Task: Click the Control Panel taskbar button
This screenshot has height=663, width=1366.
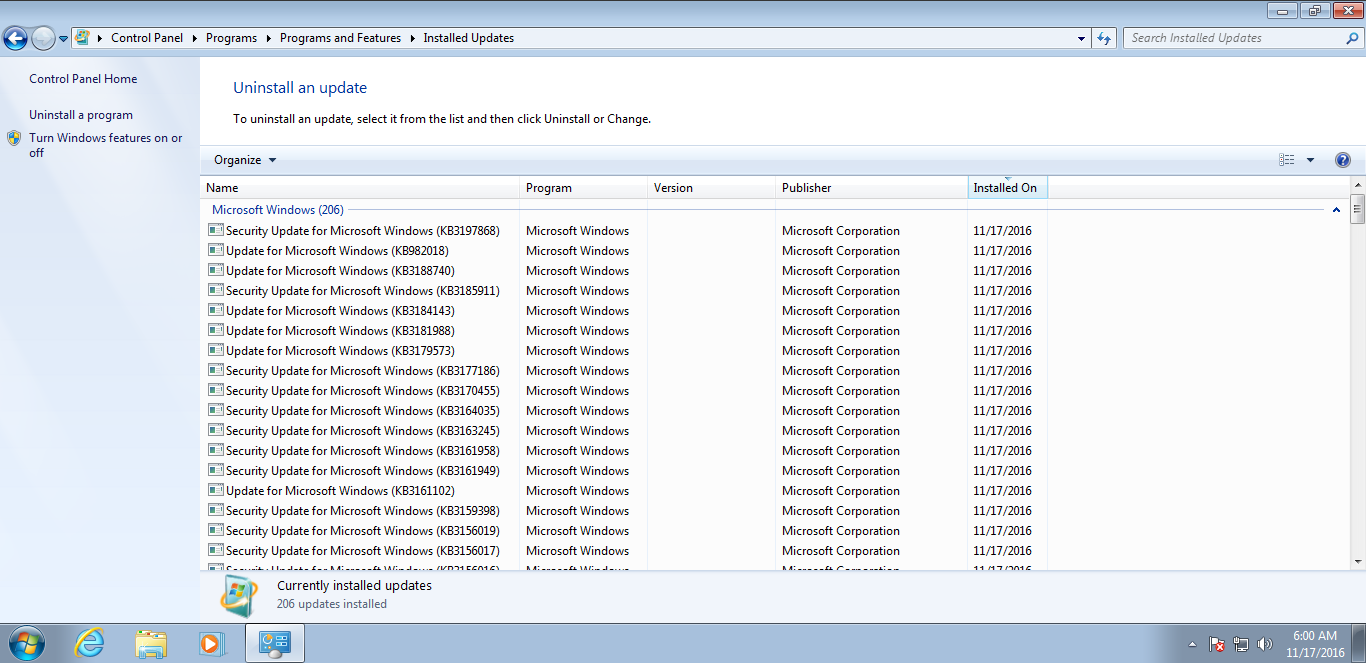Action: tap(274, 643)
